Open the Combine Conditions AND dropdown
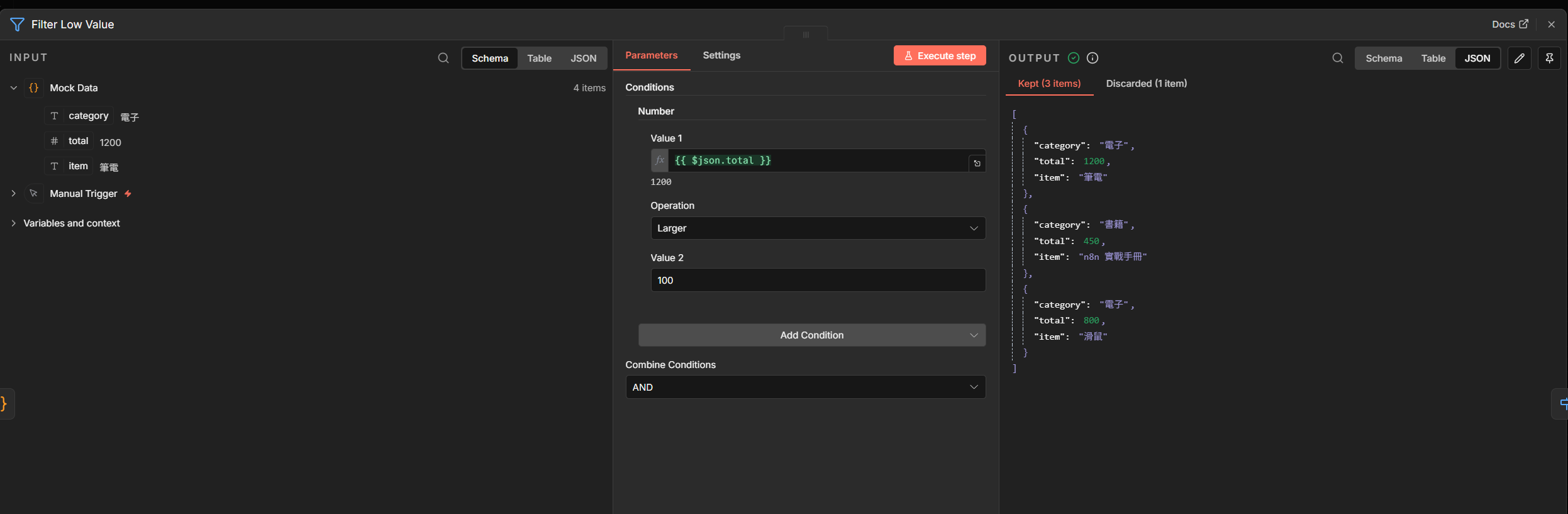Screen dimensions: 1568x514 click(805, 387)
